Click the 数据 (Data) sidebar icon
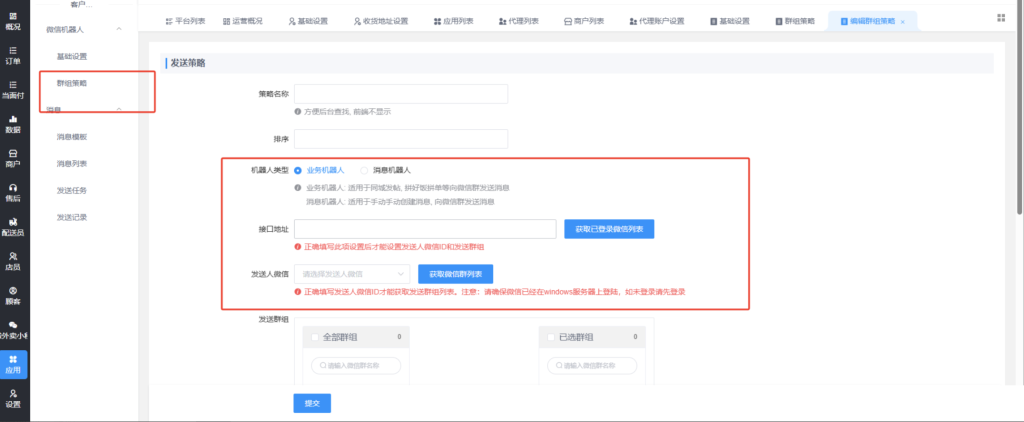Viewport: 1024px width, 422px height. tap(13, 123)
